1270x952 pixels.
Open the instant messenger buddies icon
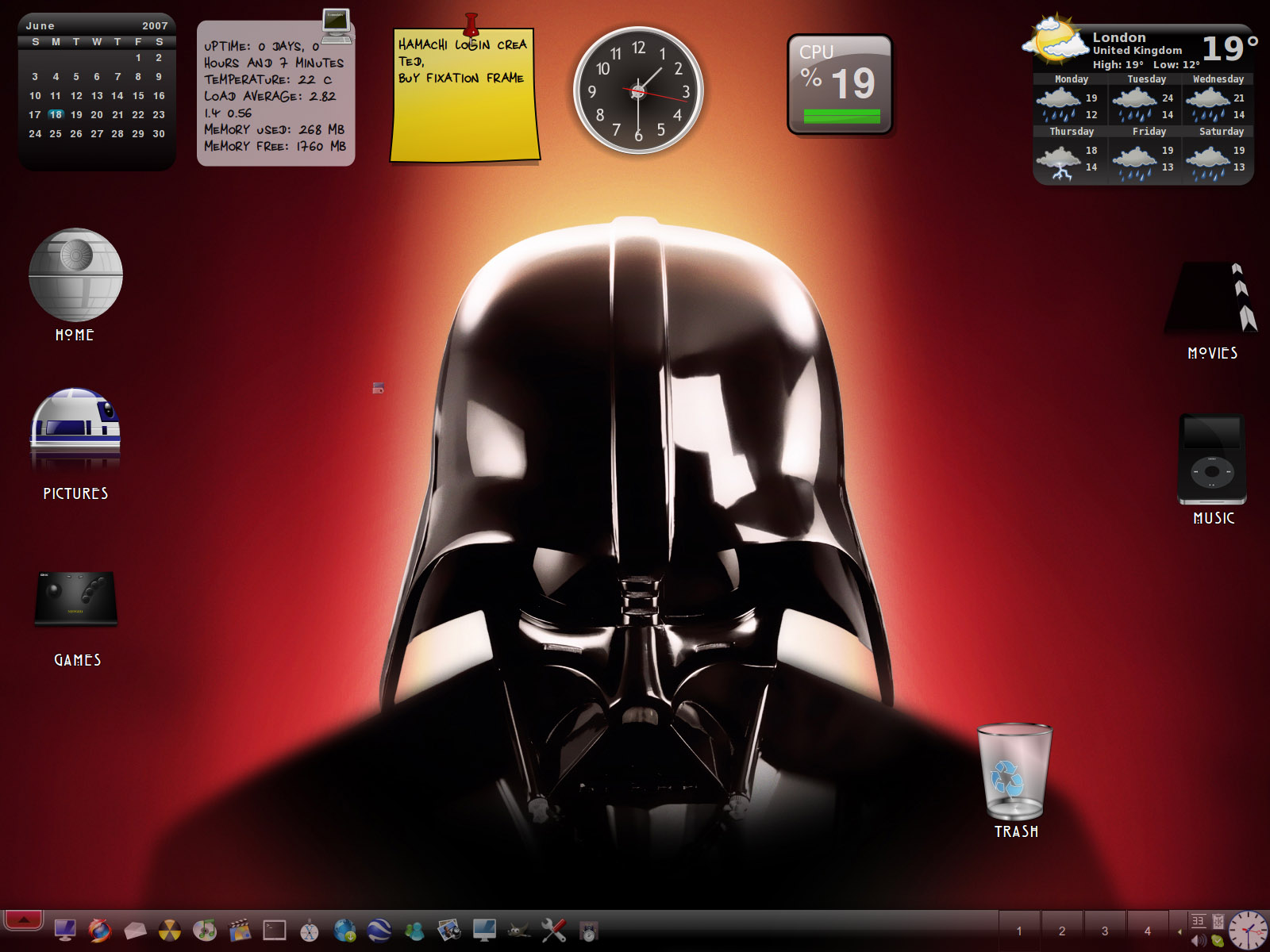(x=414, y=930)
